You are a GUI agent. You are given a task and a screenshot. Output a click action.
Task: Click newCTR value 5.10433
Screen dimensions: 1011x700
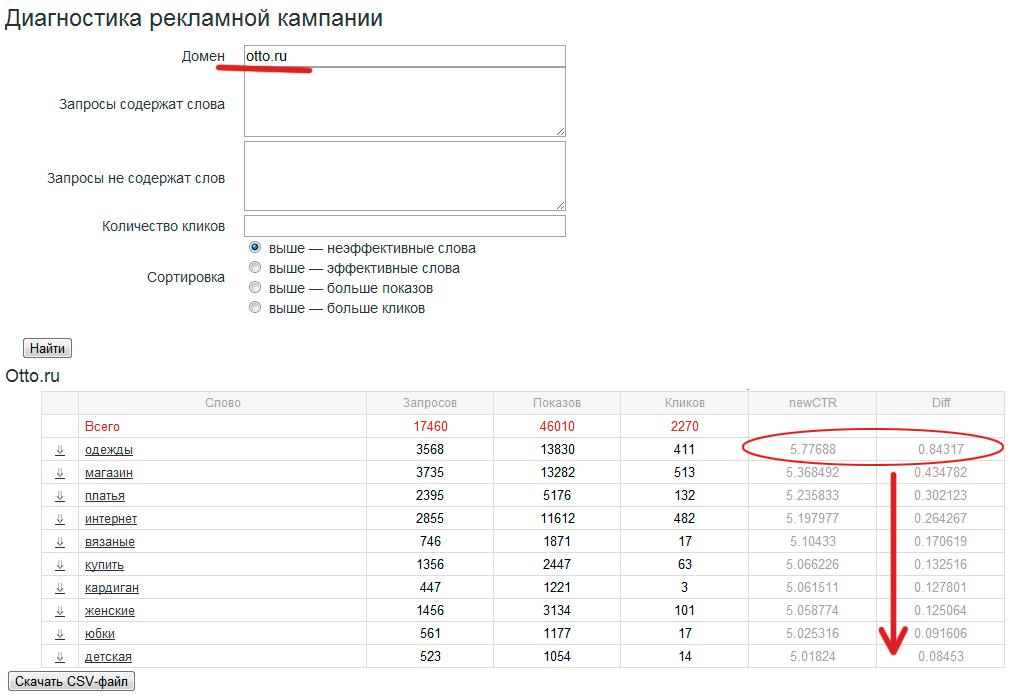point(812,541)
